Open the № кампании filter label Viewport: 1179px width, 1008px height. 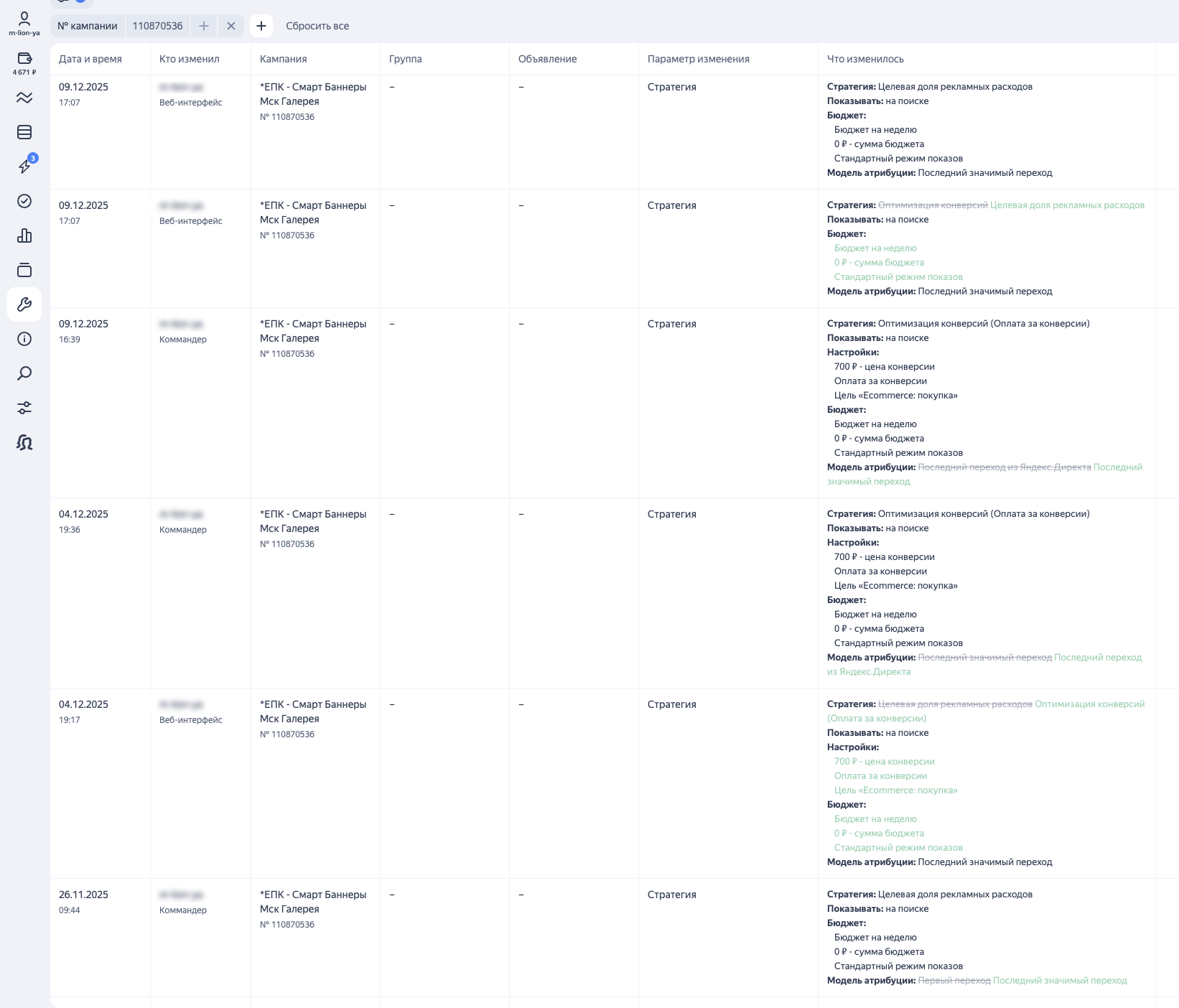pyautogui.click(x=88, y=26)
